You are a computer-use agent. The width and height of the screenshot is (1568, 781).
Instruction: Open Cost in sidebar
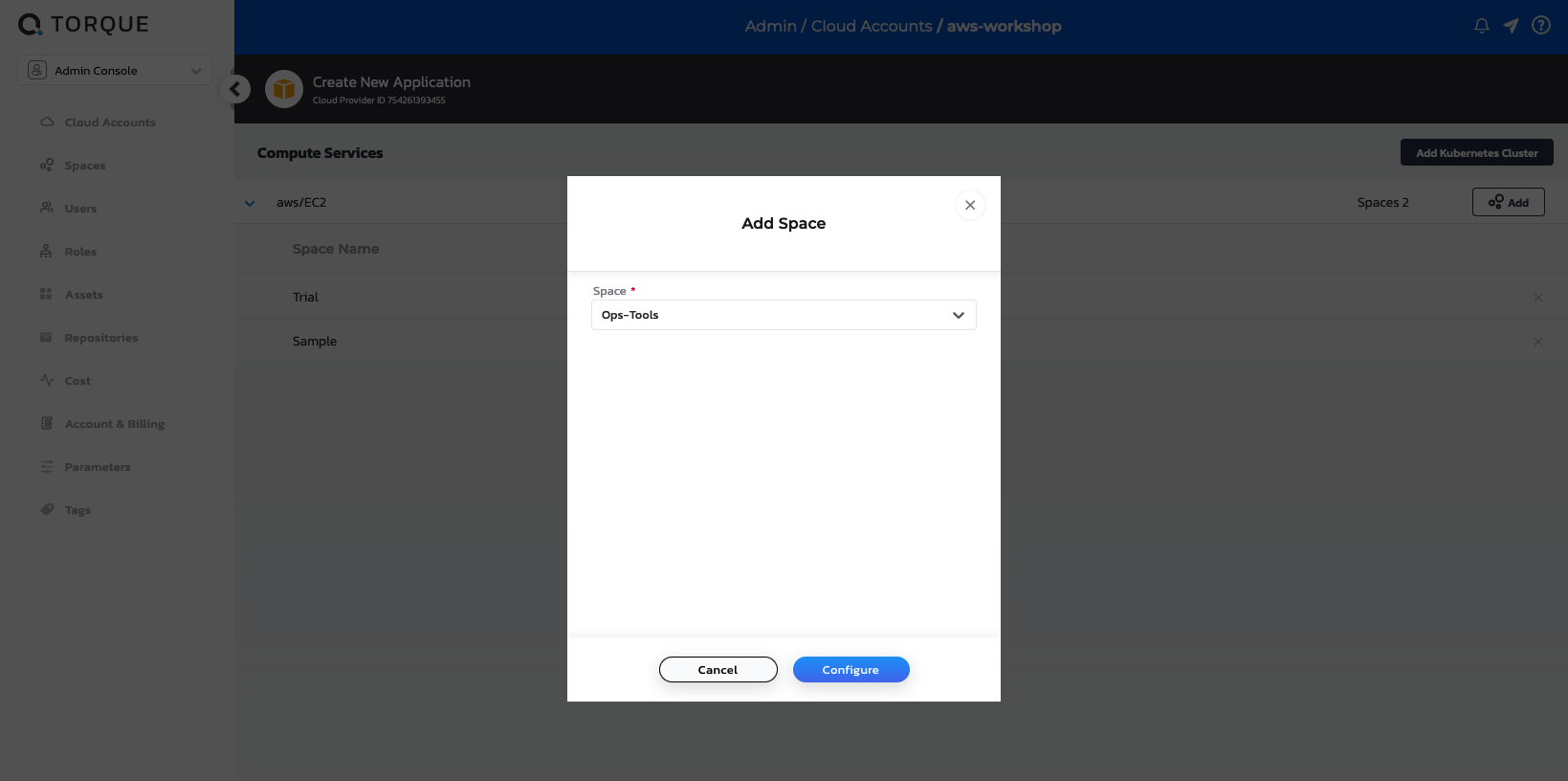click(x=66, y=381)
